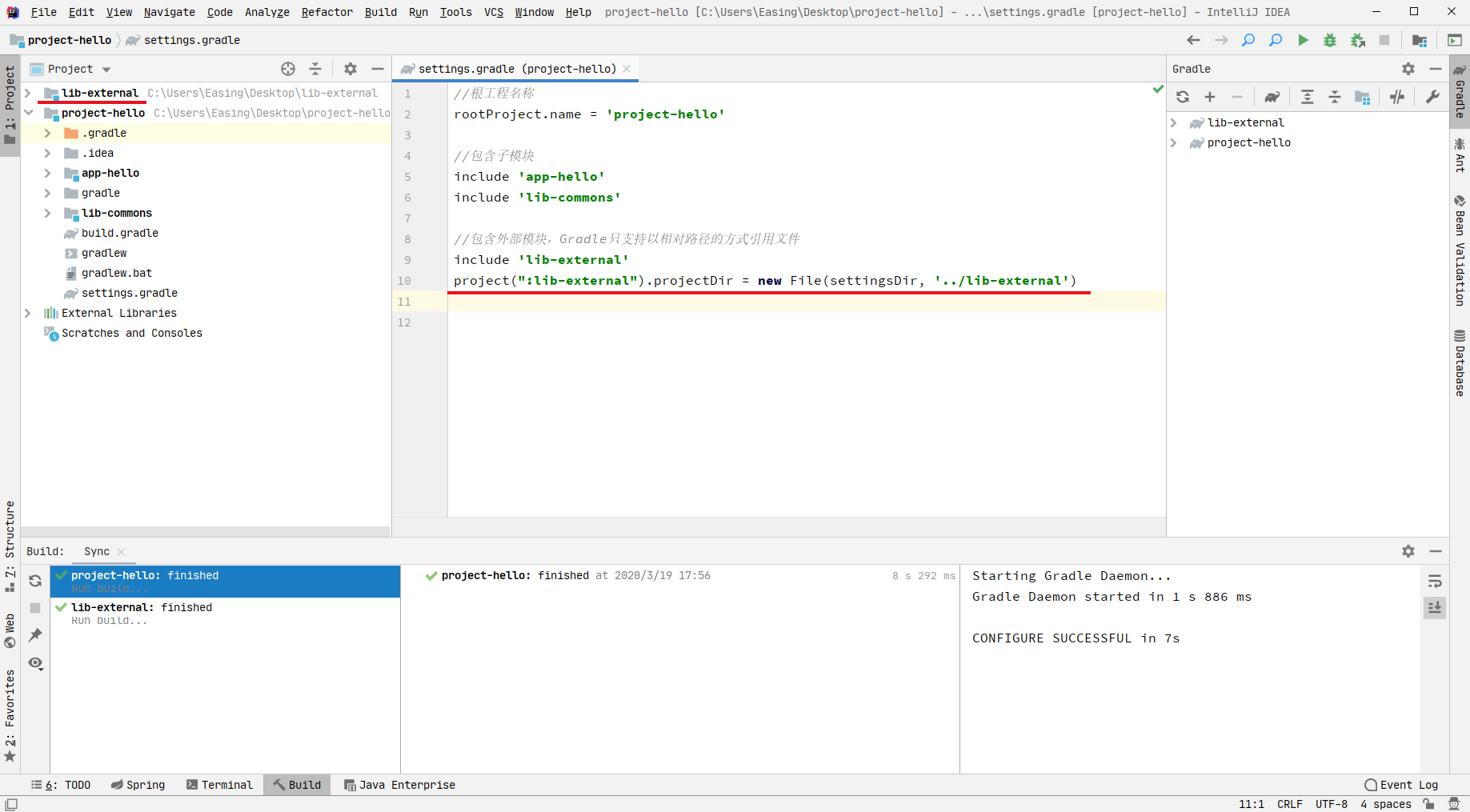Close the Sync tab in Build panel
The width and height of the screenshot is (1470, 812).
pyautogui.click(x=121, y=552)
